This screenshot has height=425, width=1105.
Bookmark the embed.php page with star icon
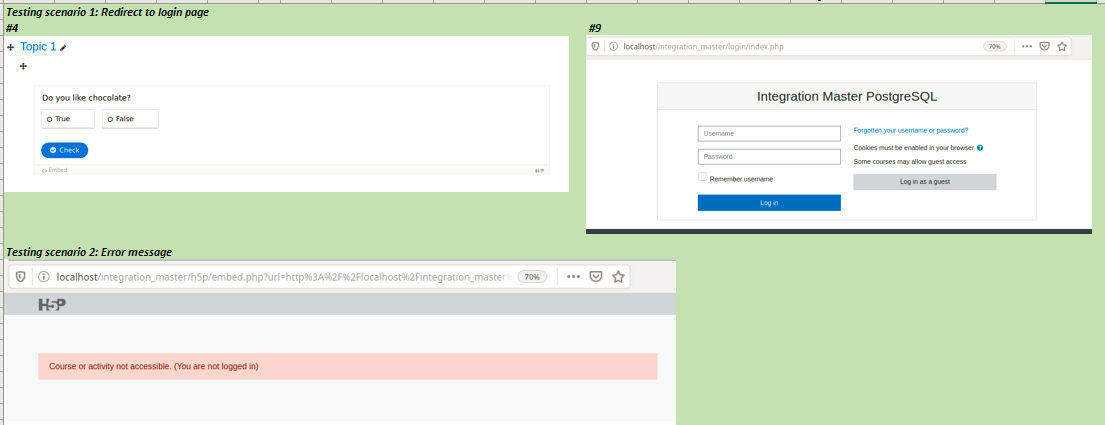click(618, 277)
